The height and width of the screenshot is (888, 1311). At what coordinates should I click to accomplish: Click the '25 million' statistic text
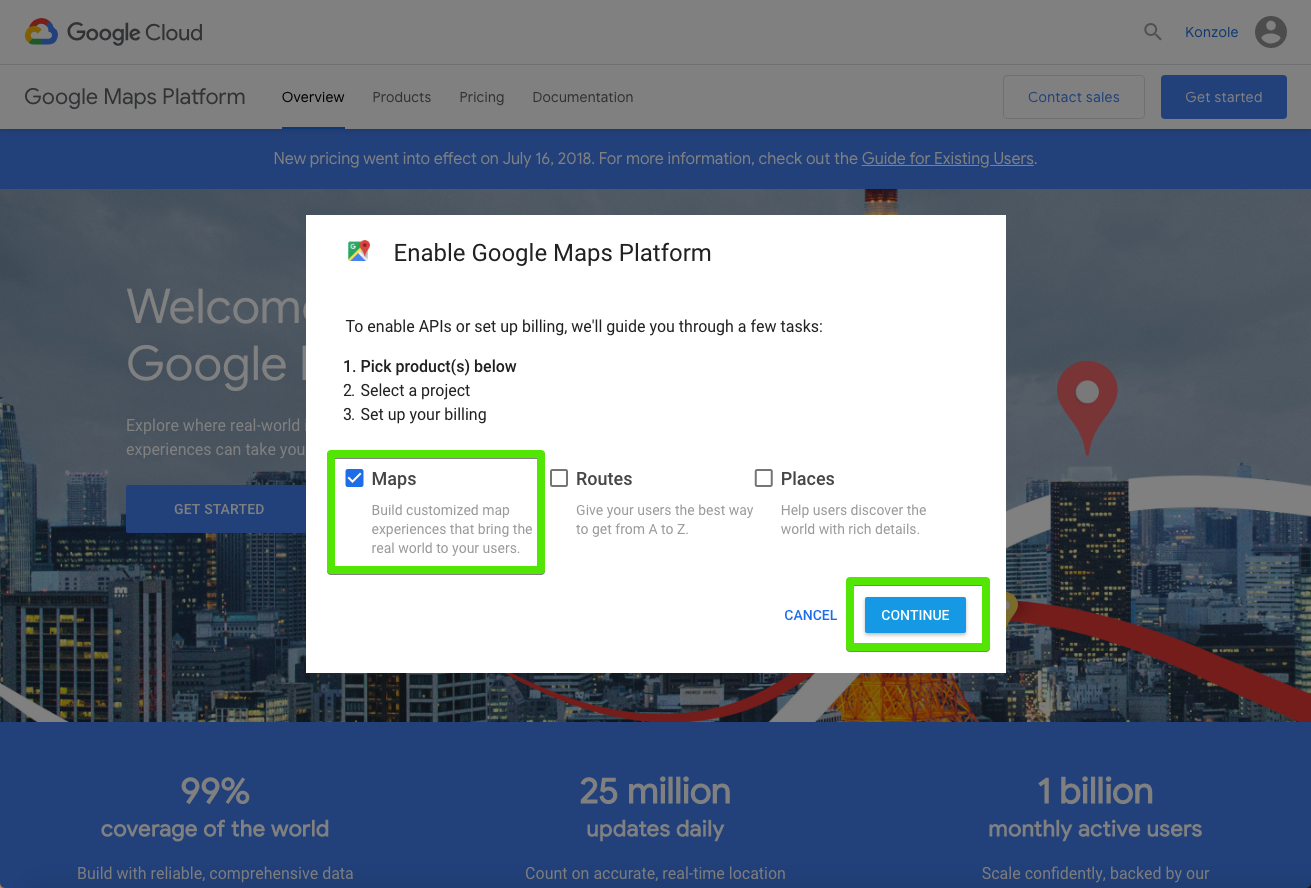tap(655, 791)
